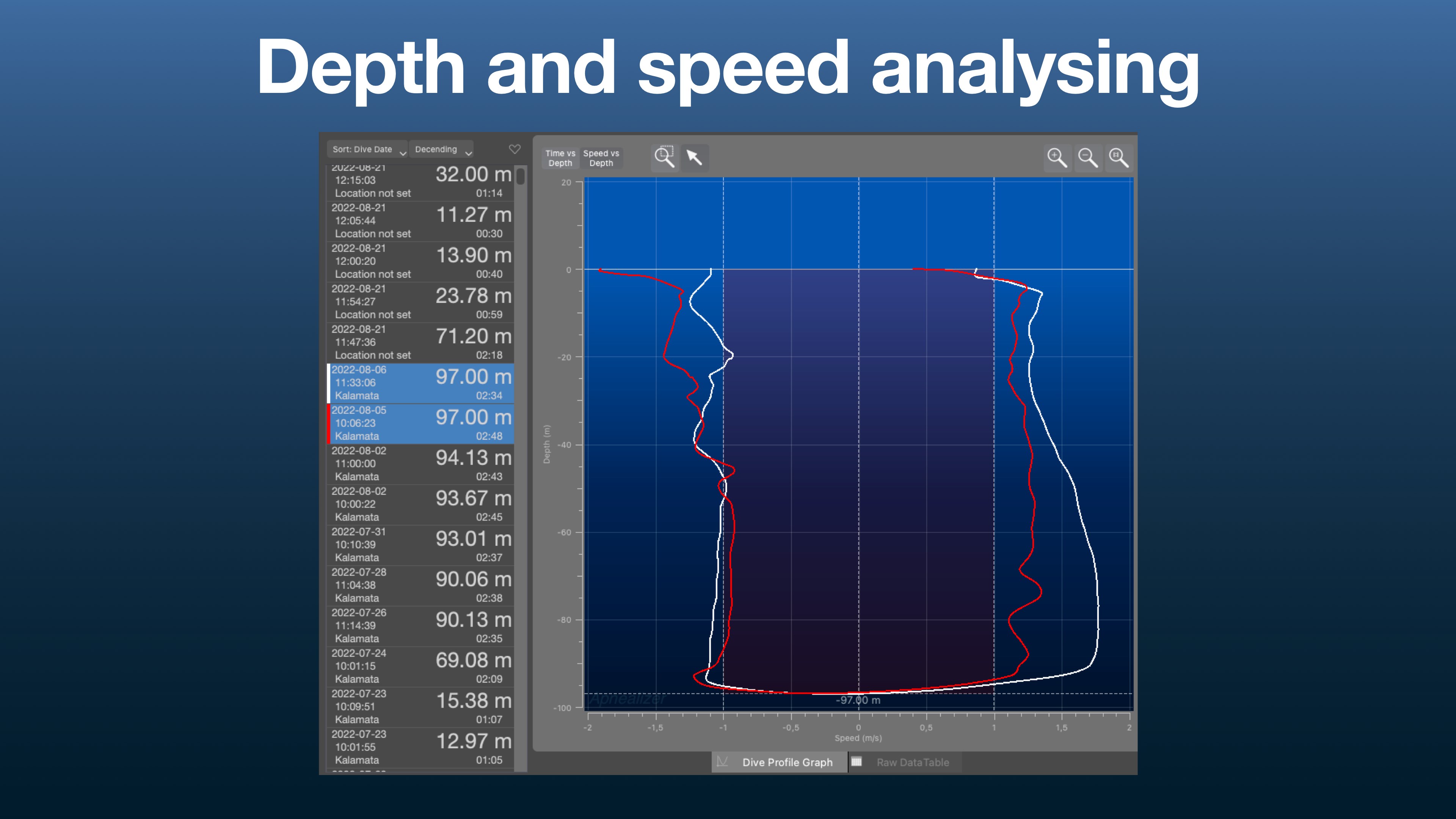Viewport: 1456px width, 819px height.
Task: Open the Decending order dropdown
Action: (441, 149)
